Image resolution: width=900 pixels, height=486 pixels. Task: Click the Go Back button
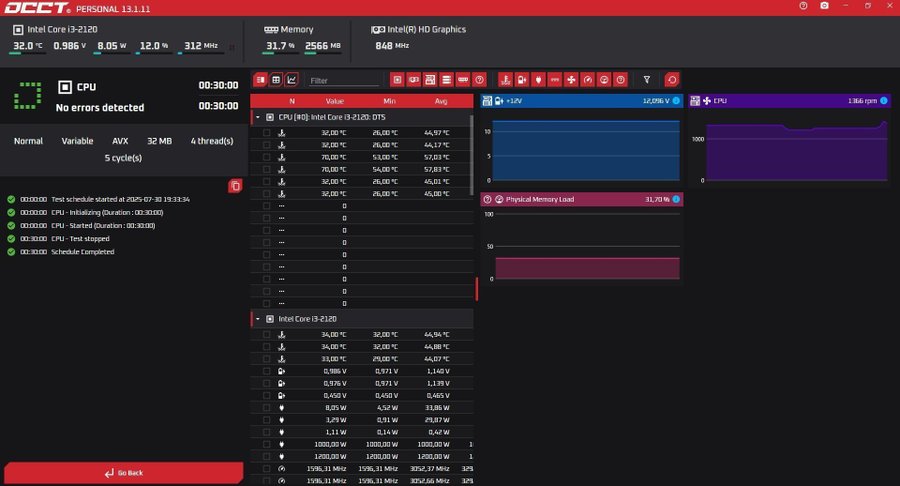click(x=123, y=473)
